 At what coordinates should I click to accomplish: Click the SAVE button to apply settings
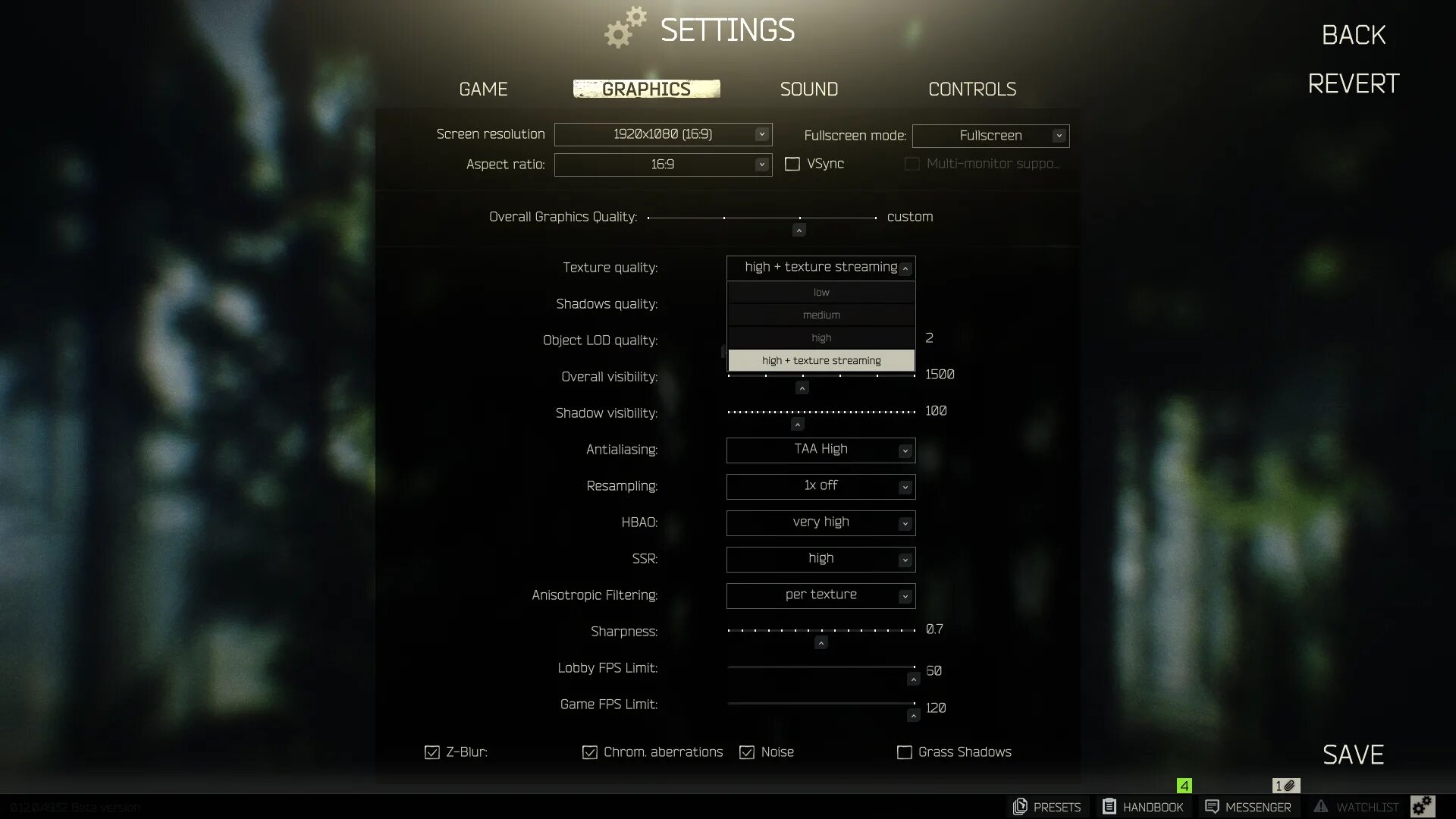pos(1353,754)
